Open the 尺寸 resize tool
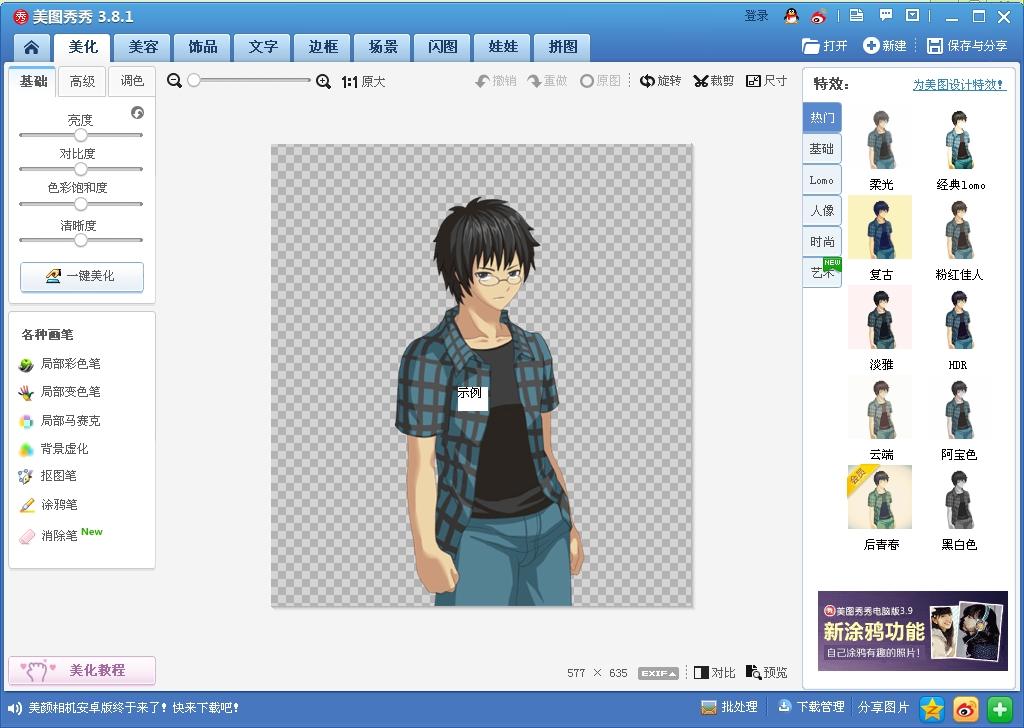The height and width of the screenshot is (728, 1024). [766, 81]
